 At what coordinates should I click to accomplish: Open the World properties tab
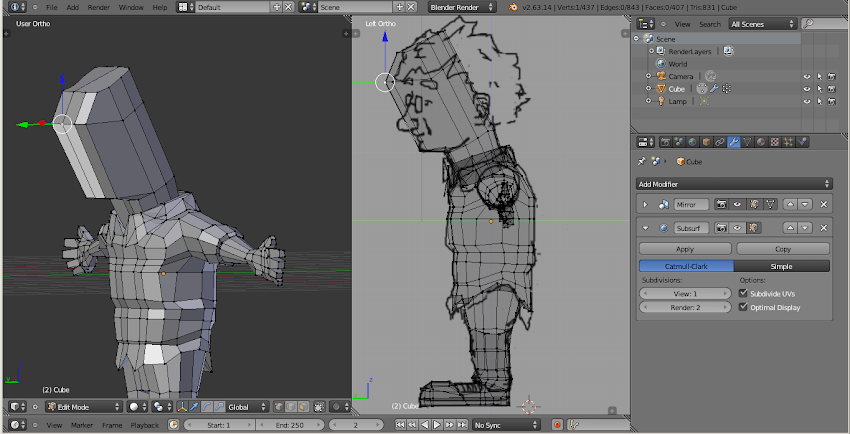tap(692, 142)
